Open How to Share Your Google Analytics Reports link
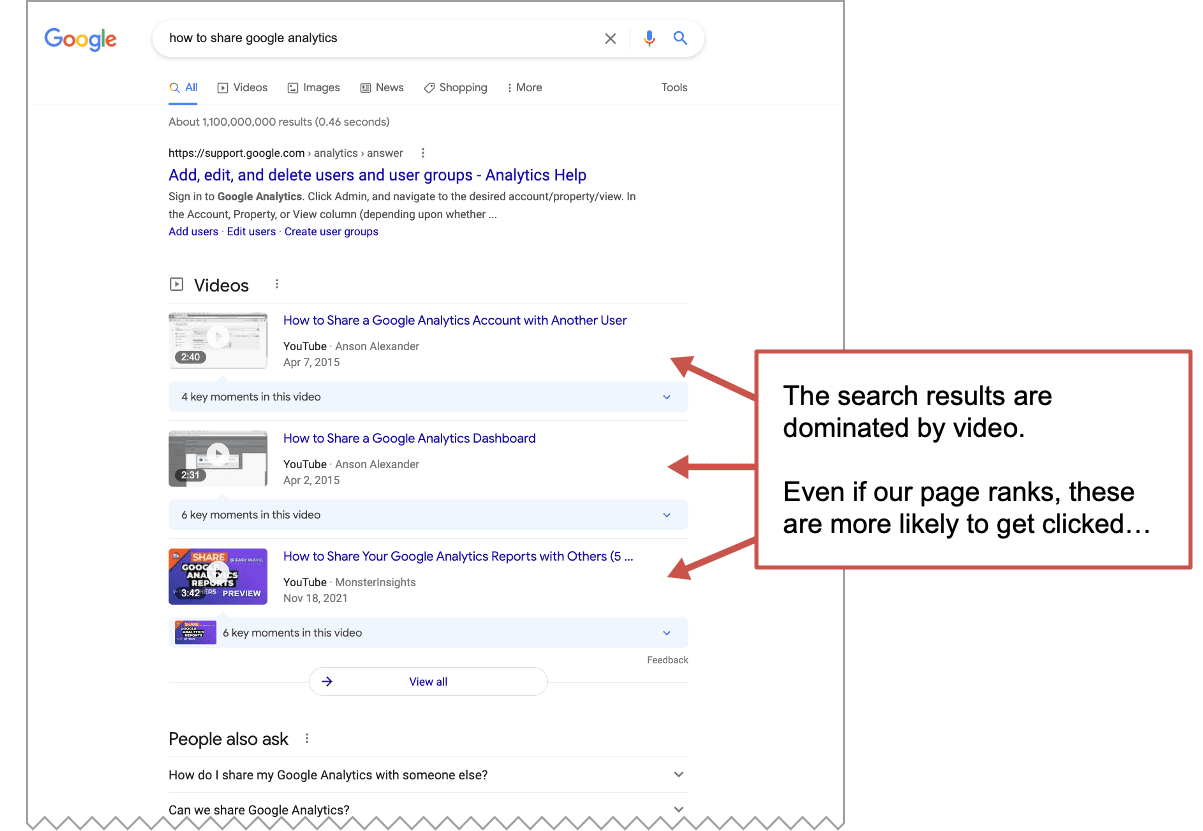 (458, 557)
